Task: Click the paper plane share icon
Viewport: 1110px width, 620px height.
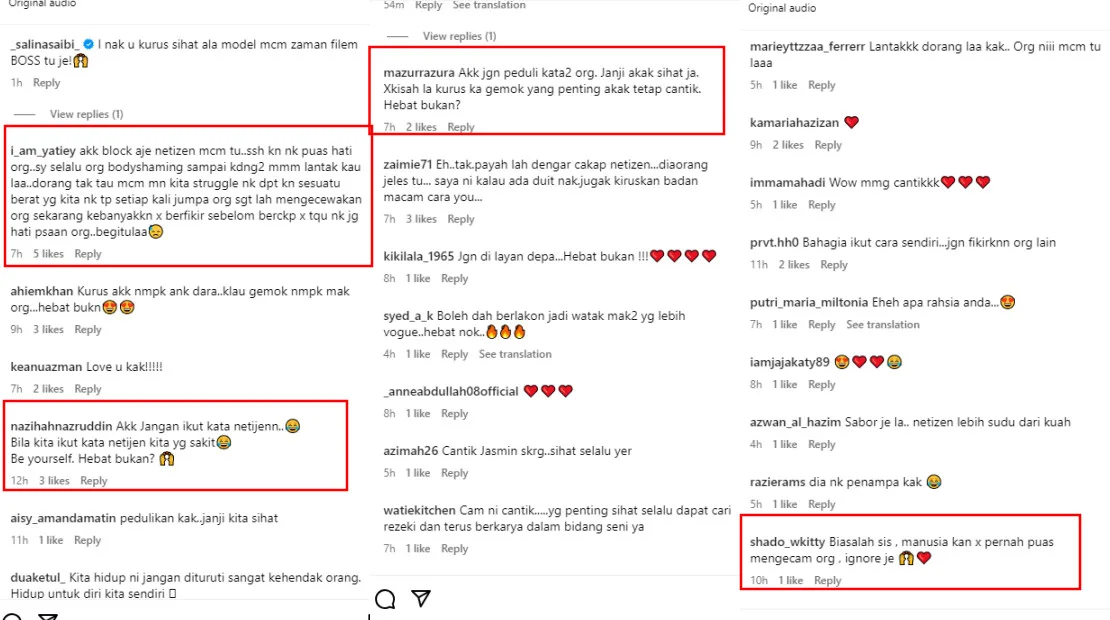Action: click(421, 599)
